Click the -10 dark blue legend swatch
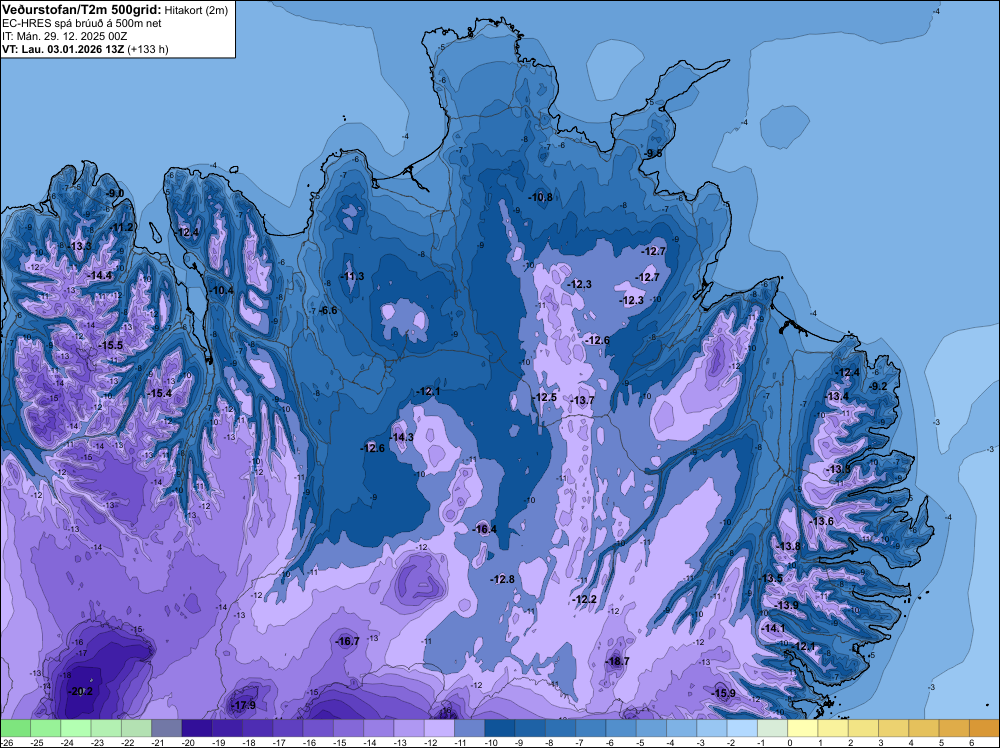This screenshot has width=1000, height=748. (x=500, y=728)
